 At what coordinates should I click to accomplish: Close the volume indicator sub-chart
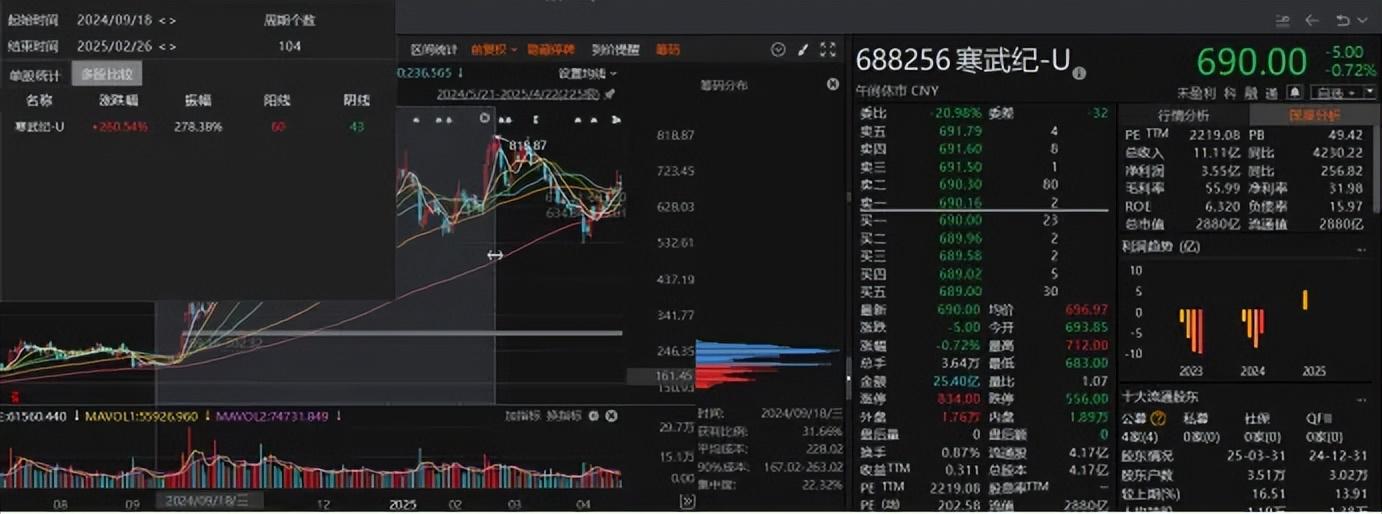tap(612, 416)
